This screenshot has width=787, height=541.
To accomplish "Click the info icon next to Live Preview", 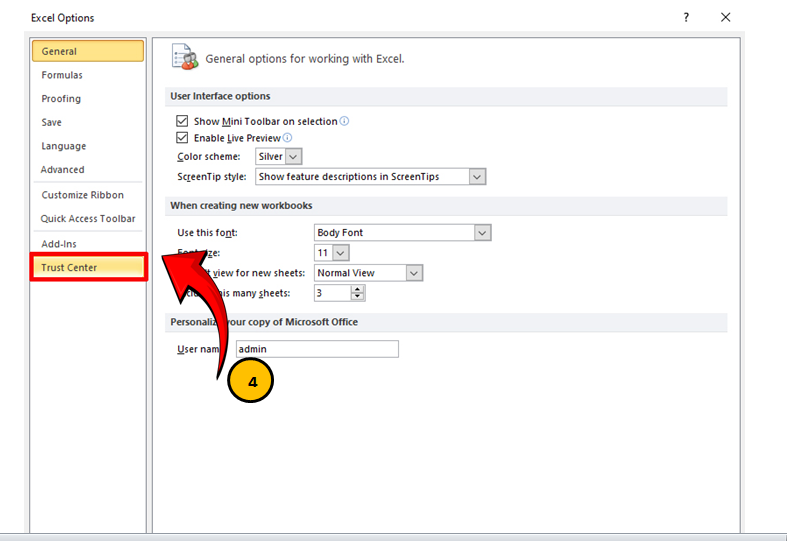I will 287,138.
